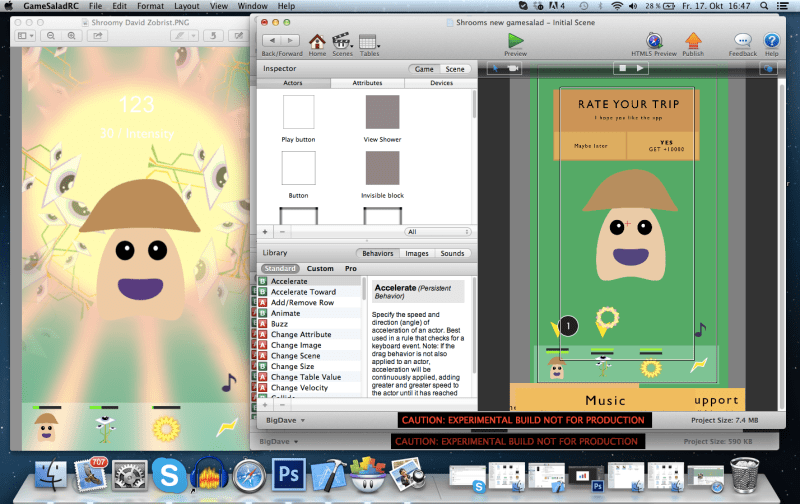Add custom behavior with library plus button
The image size is (800, 504).
coord(265,405)
